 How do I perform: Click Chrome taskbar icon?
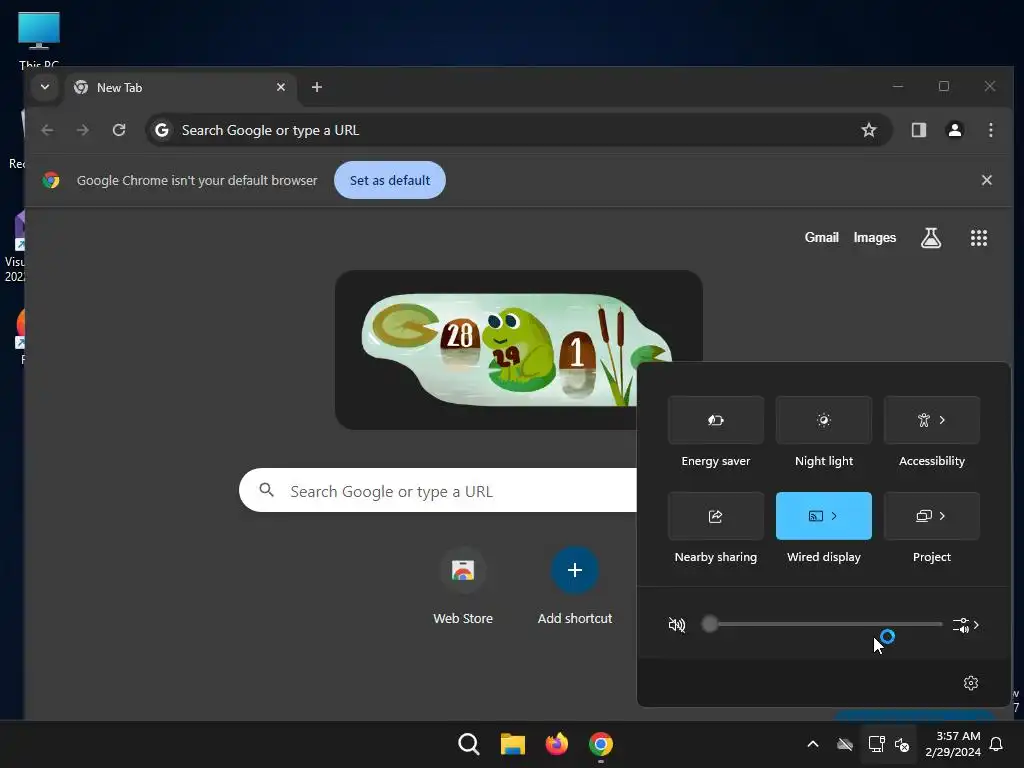coord(601,744)
